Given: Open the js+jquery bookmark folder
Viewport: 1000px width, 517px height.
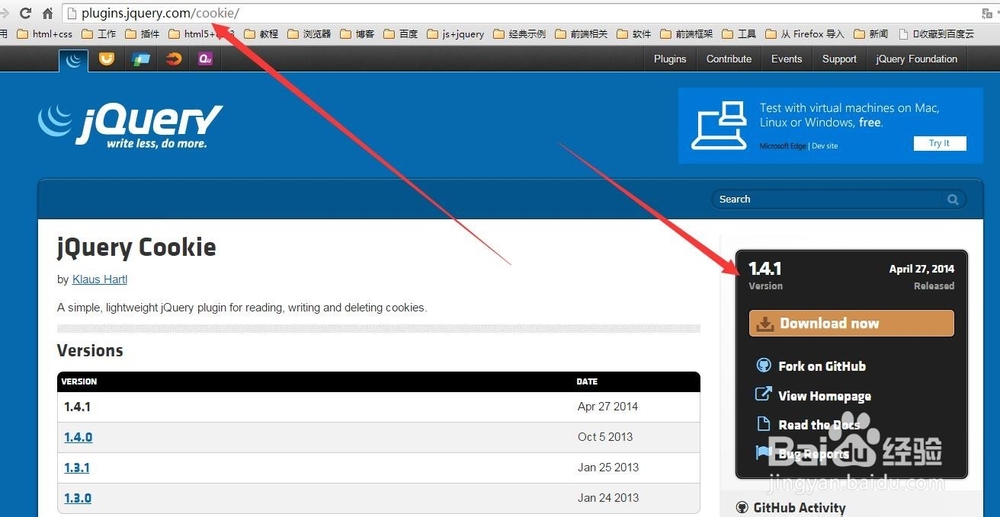Looking at the screenshot, I should click(455, 34).
